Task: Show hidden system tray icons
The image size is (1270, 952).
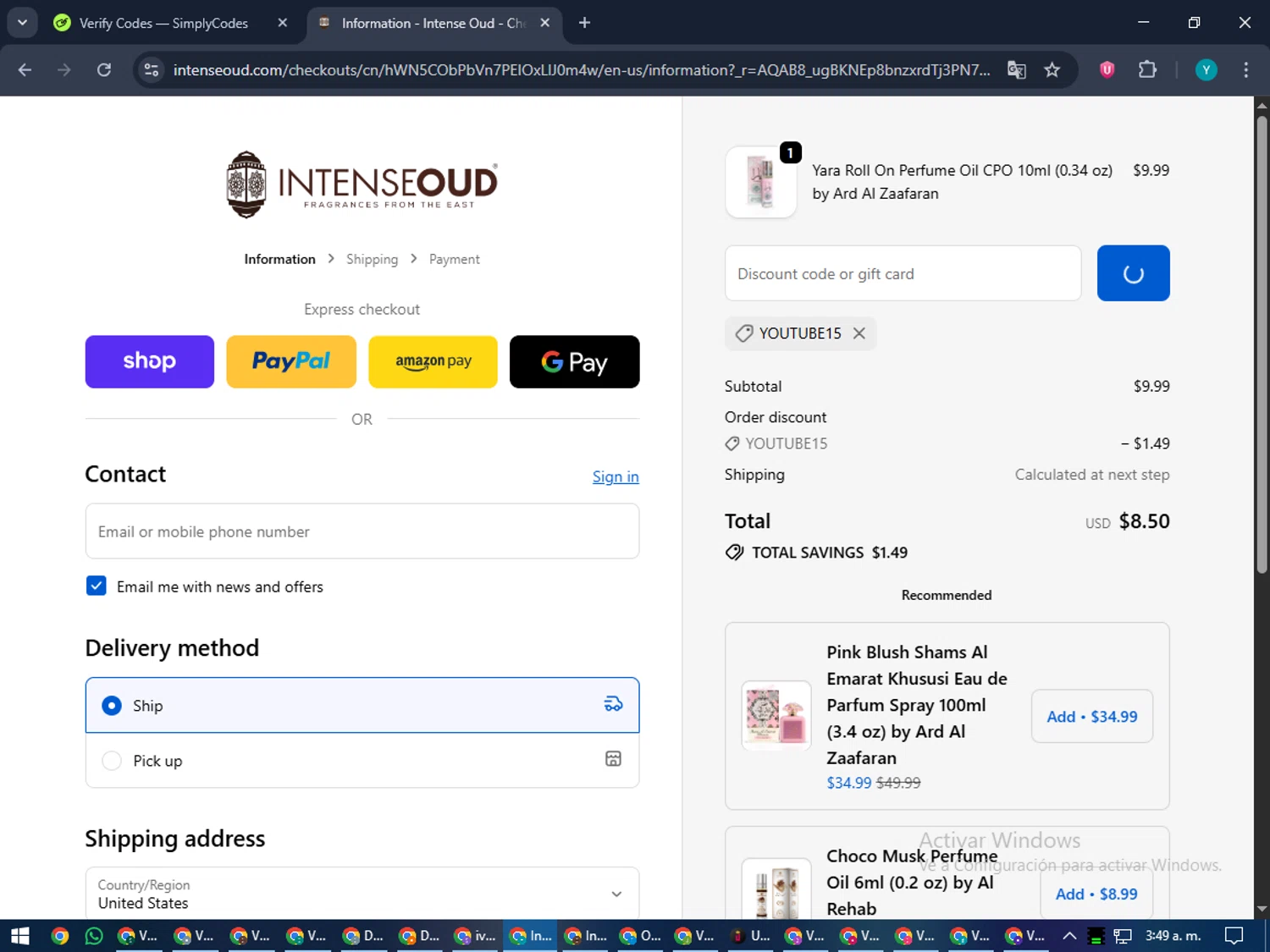Action: click(x=1069, y=936)
